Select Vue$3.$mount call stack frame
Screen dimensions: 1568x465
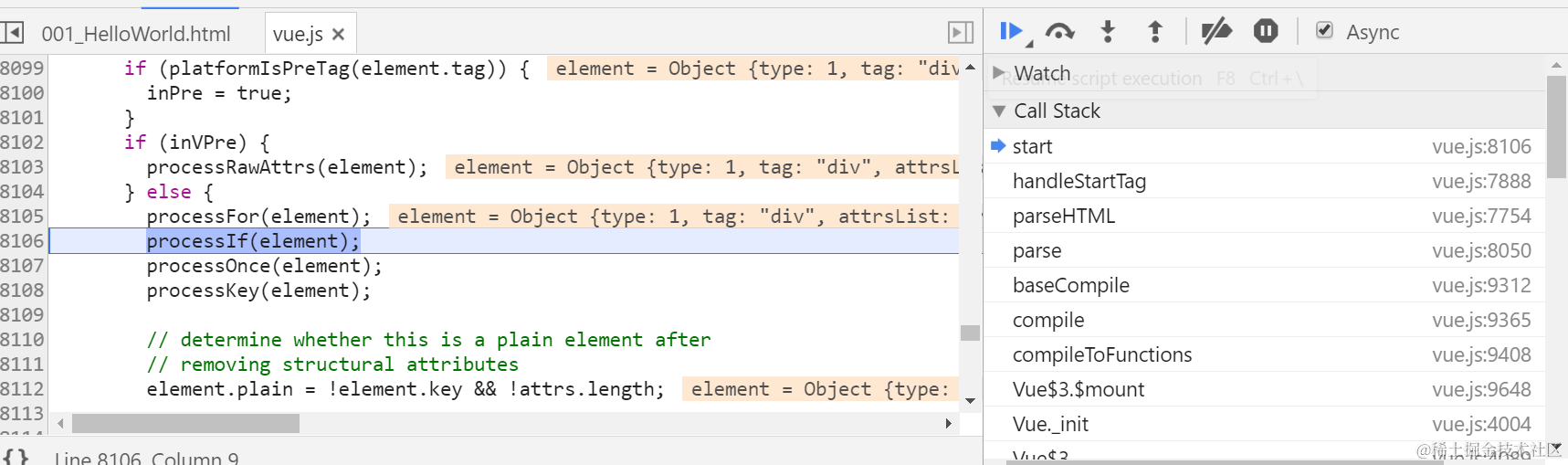[x=1265, y=389]
